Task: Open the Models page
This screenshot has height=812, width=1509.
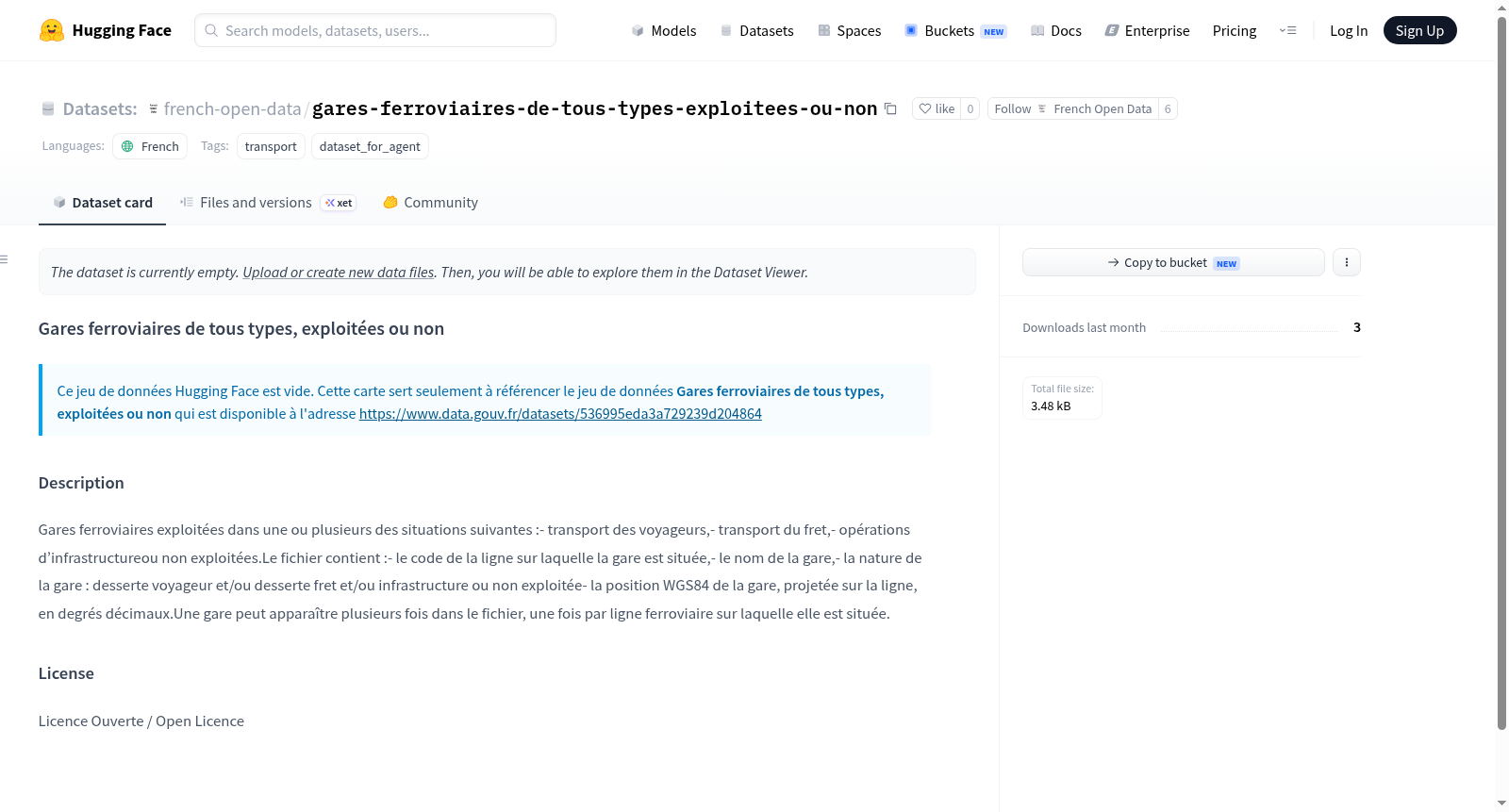Action: pos(664,30)
